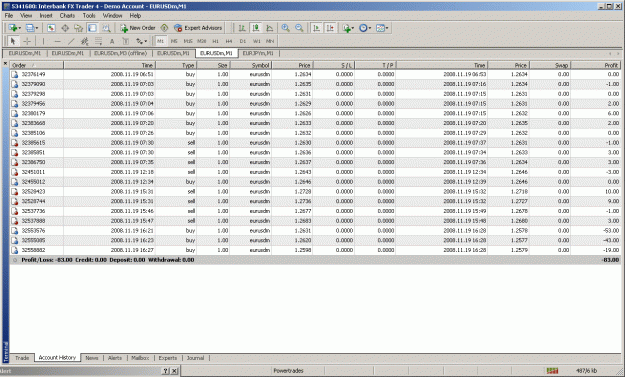Select the Equidistant Channel tool
This screenshot has width=625, height=377.
[x=85, y=41]
